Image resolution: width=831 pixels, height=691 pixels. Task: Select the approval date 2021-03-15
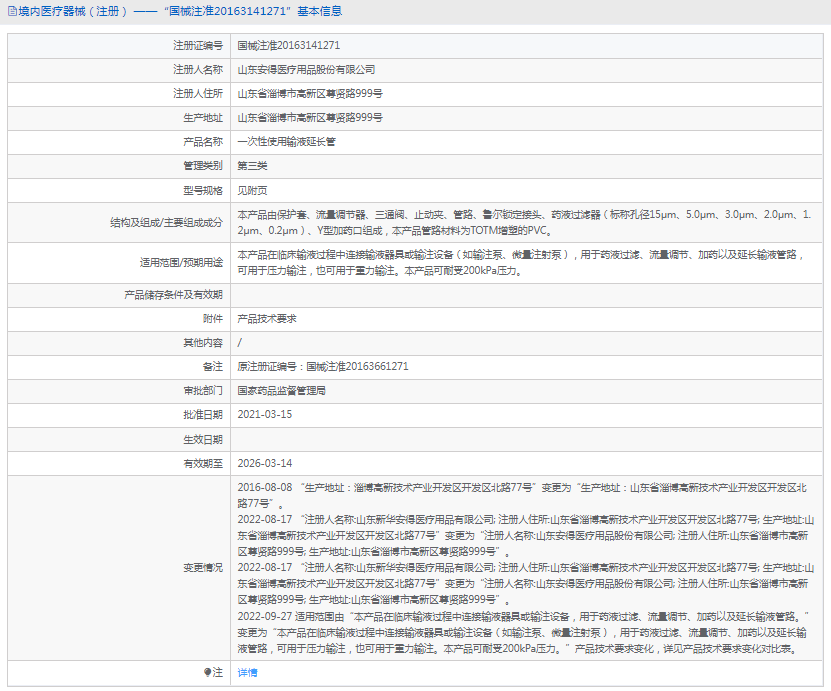[264, 414]
